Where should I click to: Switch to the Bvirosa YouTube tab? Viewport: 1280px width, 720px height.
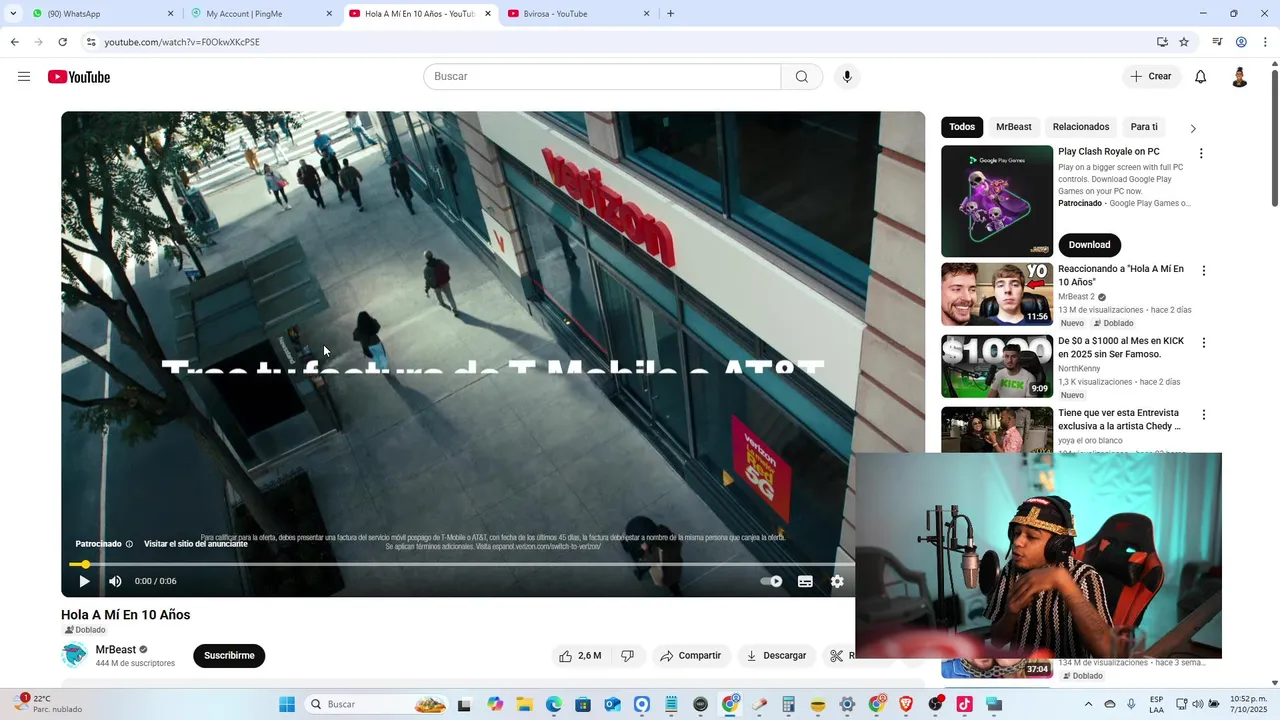pos(579,14)
